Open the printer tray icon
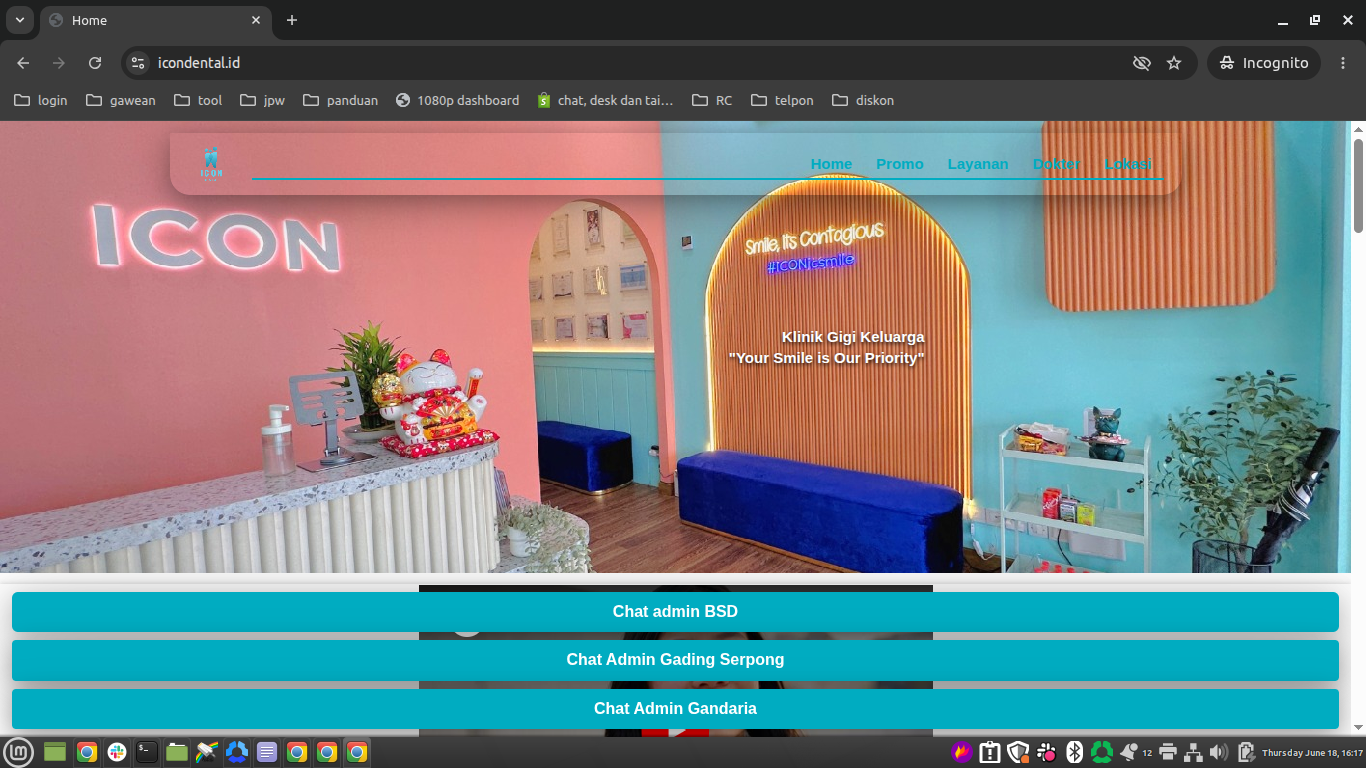Viewport: 1366px width, 768px height. [x=1168, y=752]
